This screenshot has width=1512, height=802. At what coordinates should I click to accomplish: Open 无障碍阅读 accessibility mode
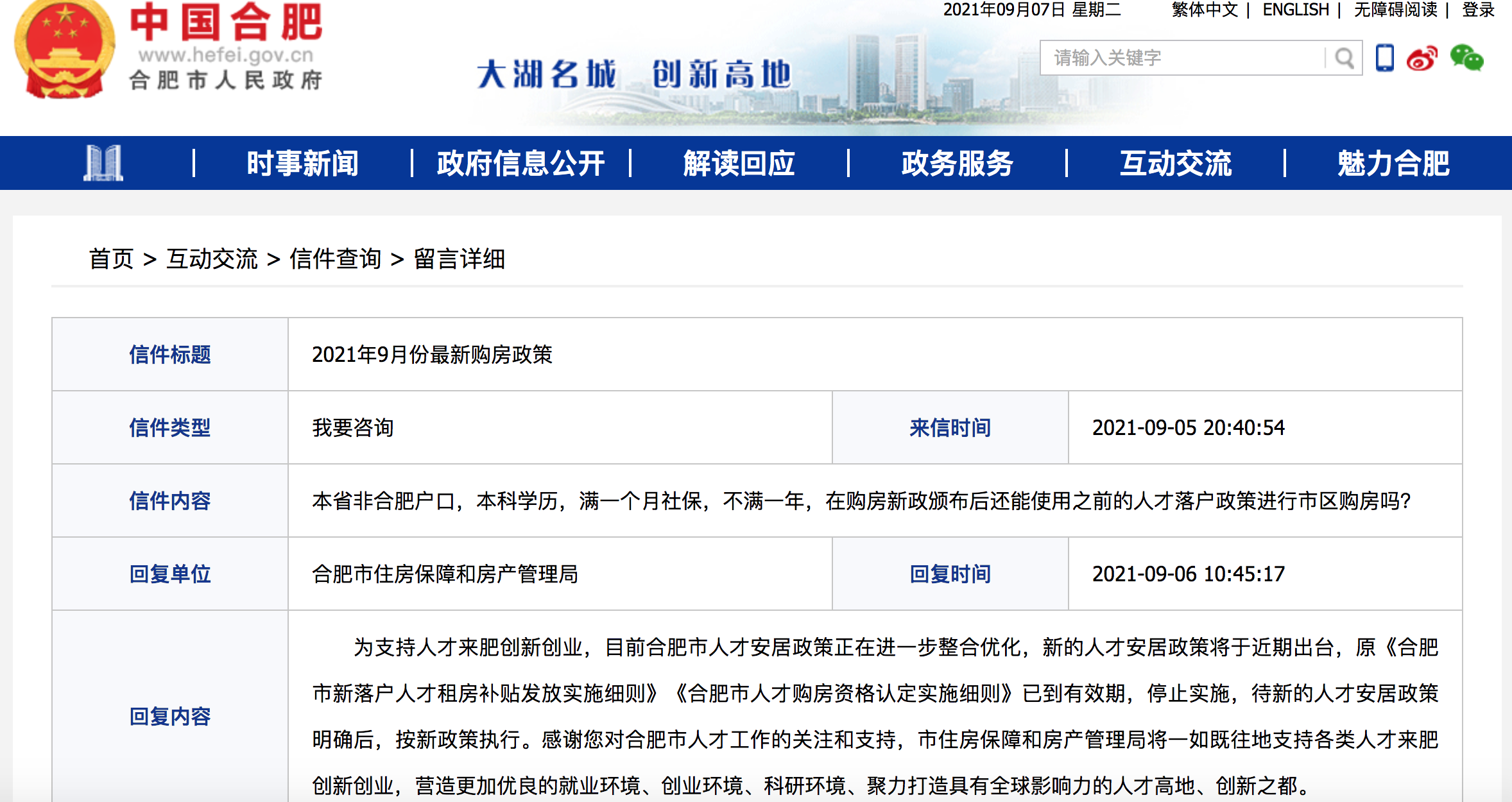pos(1396,10)
